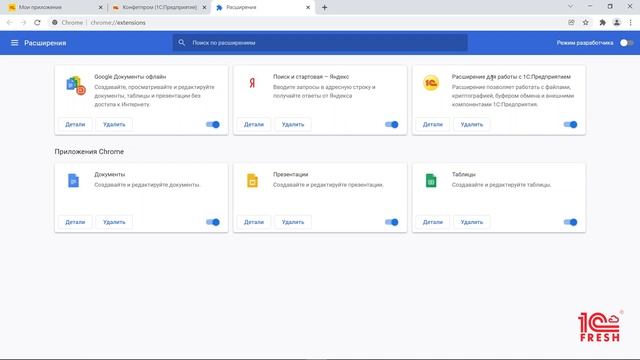The image size is (640, 360).
Task: Remove the Таблицы app
Action: pos(471,222)
